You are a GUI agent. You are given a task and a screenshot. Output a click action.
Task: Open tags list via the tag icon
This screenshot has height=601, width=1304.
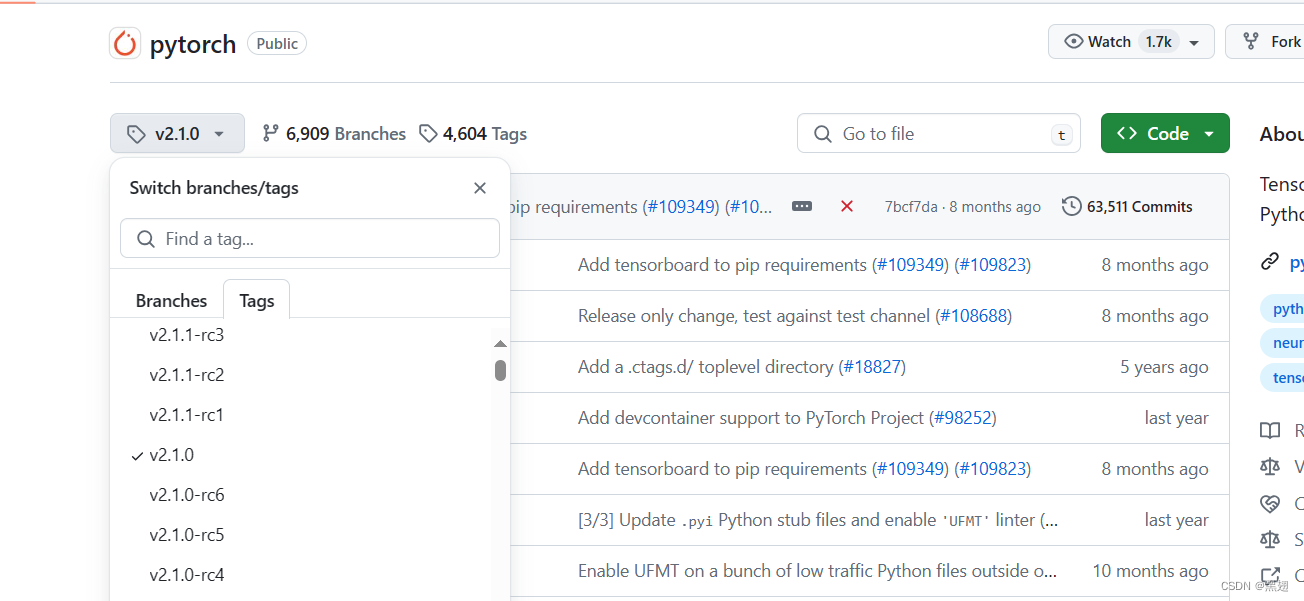tap(428, 133)
